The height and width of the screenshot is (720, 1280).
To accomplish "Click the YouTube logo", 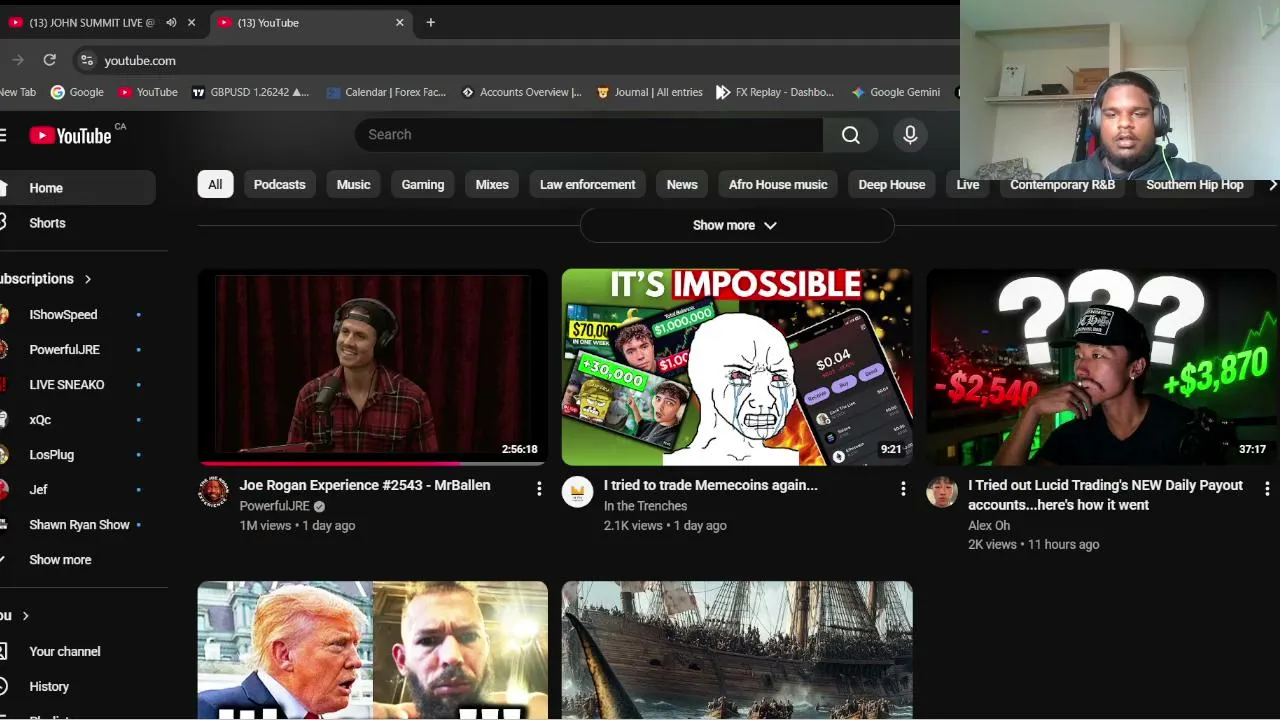I will click(x=71, y=135).
